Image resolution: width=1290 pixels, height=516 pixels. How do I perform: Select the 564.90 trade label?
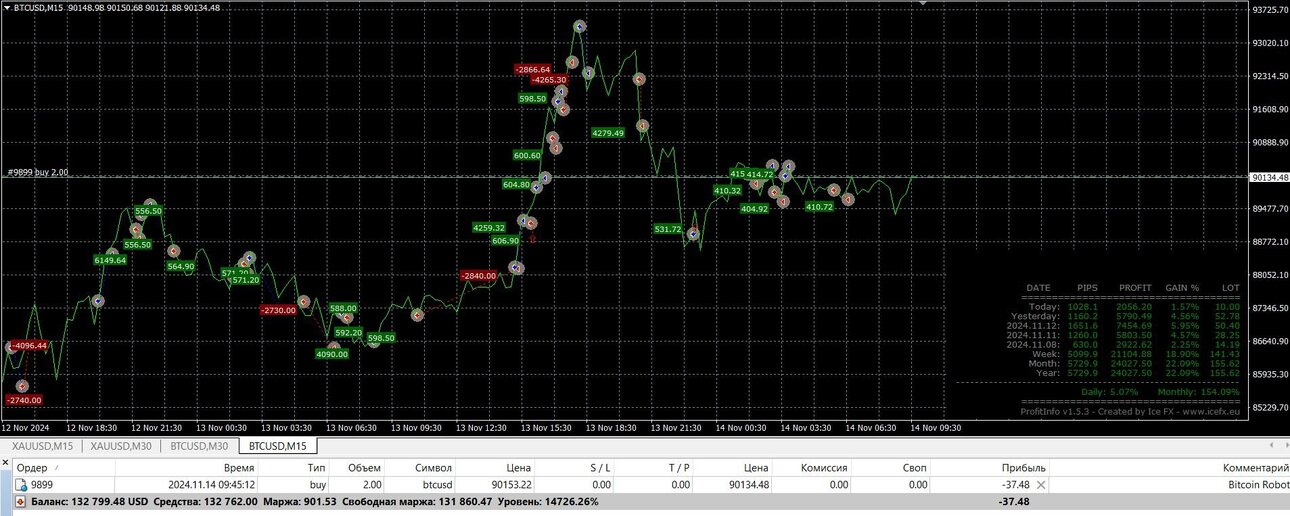pos(181,266)
